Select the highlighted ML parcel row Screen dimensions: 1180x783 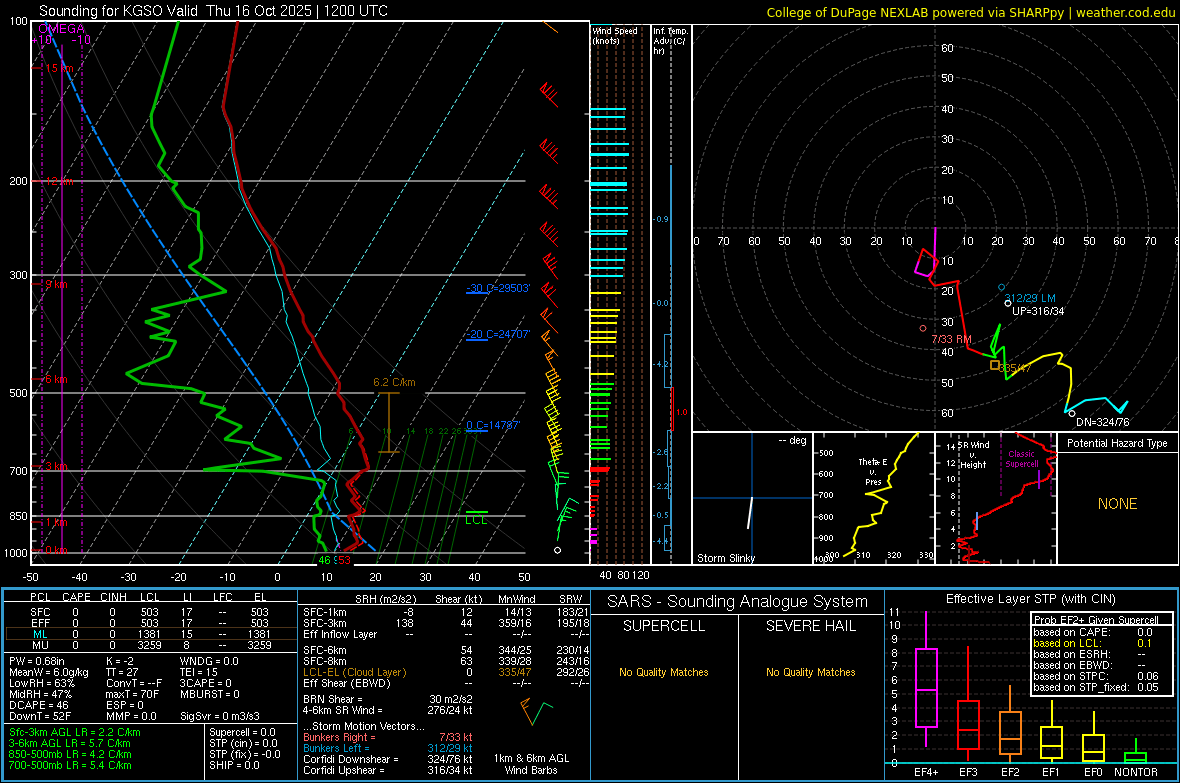point(151,634)
